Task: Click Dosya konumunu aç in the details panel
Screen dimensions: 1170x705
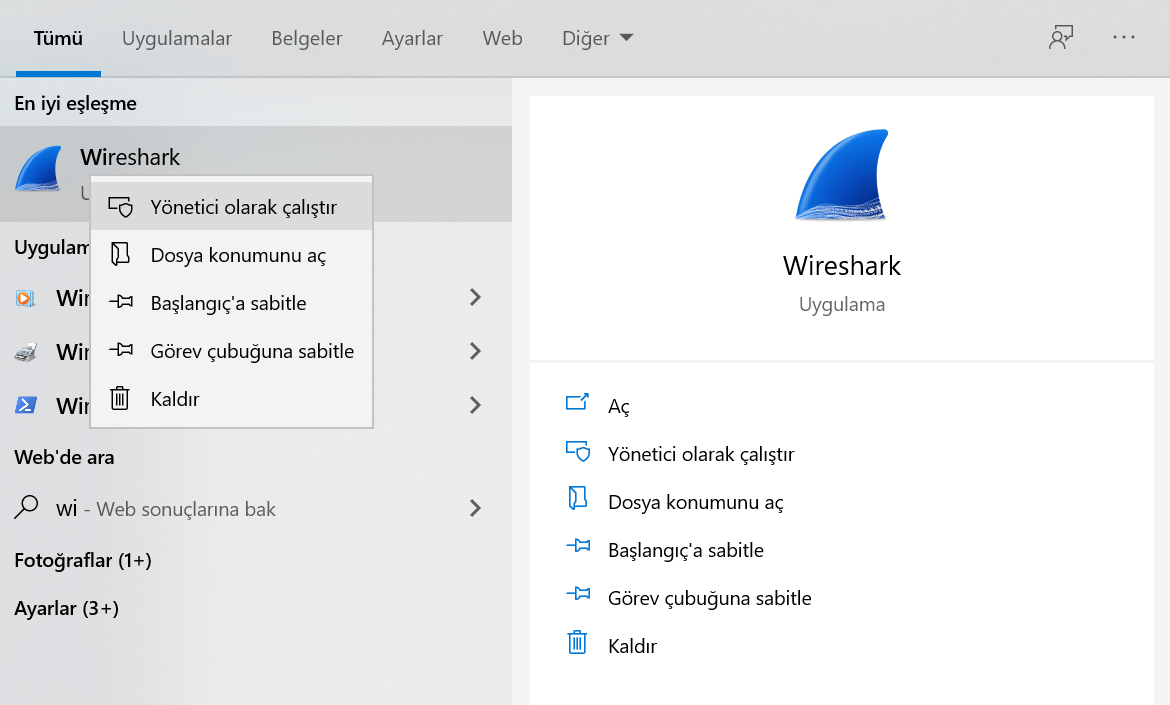Action: point(695,502)
